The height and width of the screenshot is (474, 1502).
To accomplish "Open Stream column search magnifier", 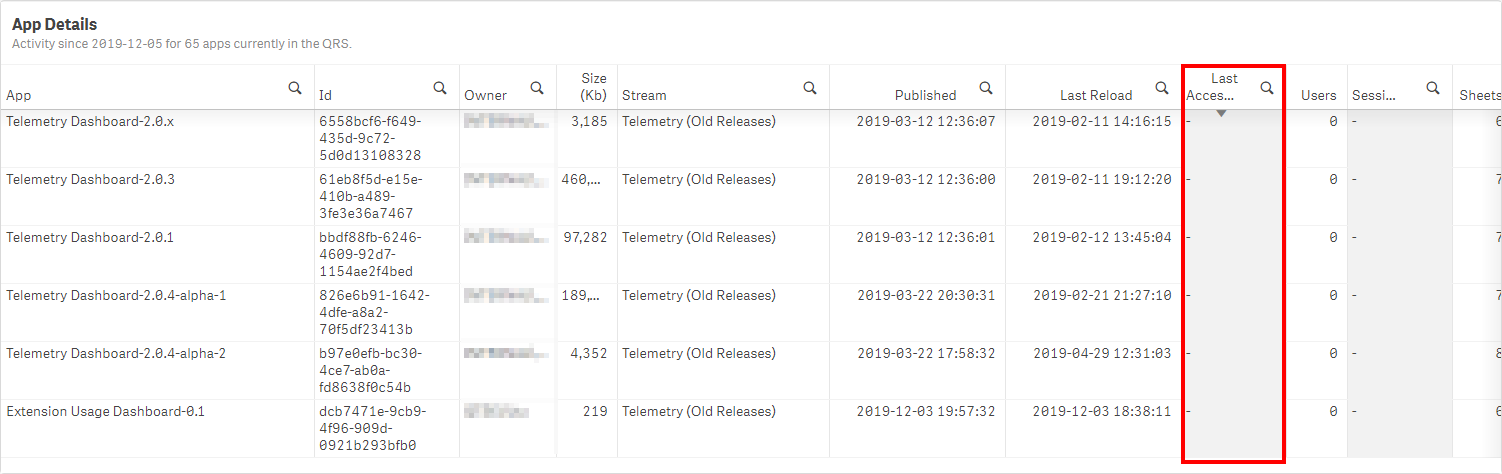I will point(810,88).
